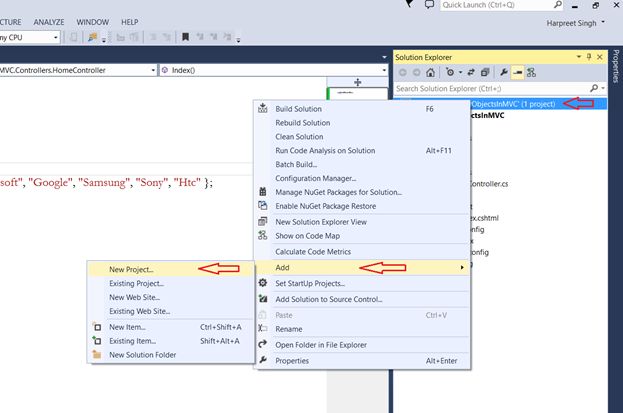Click the Forward arrow in Solution Explorer toolbar
Image resolution: width=623 pixels, height=413 pixels.
416,72
